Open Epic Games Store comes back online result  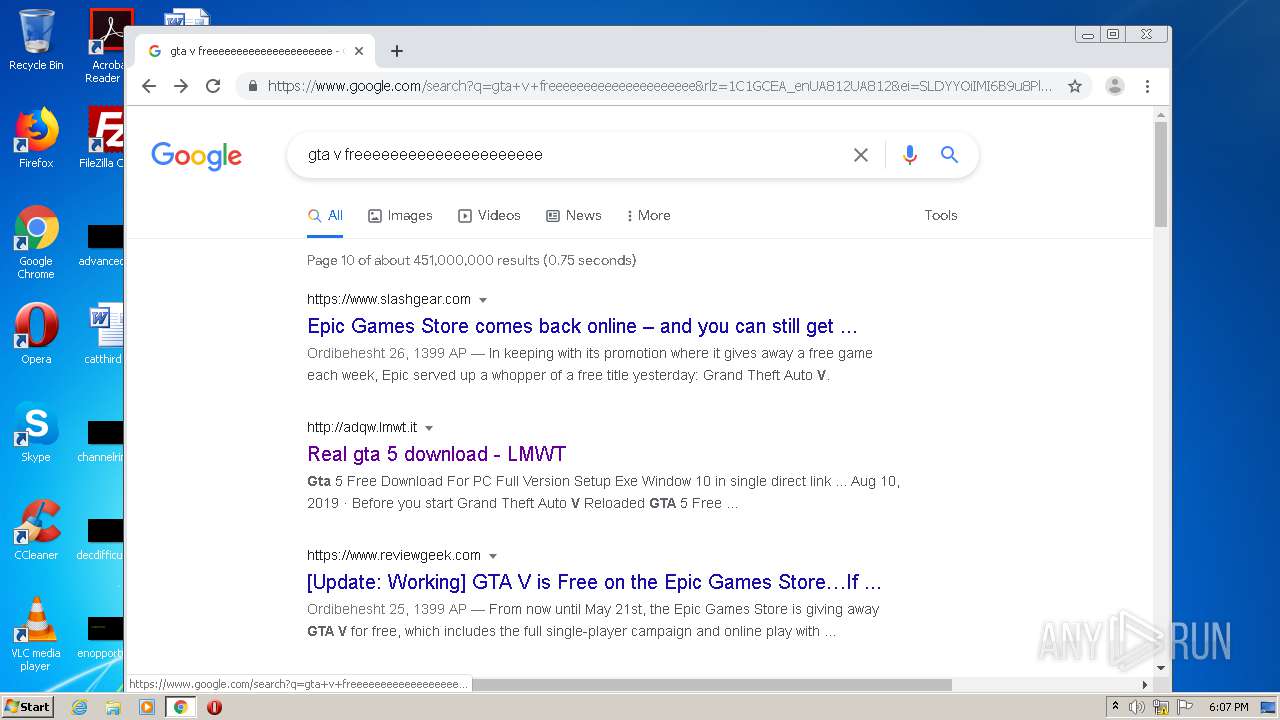pyautogui.click(x=582, y=326)
